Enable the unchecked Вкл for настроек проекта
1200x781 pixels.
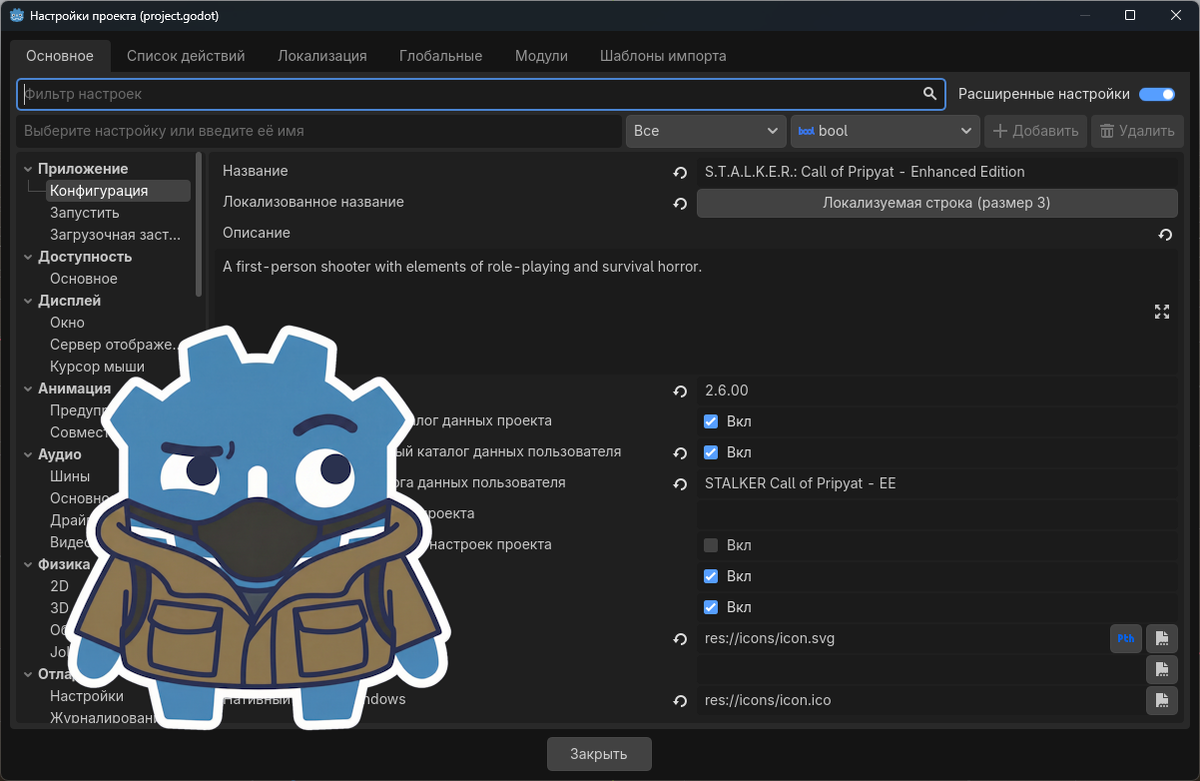pos(711,545)
